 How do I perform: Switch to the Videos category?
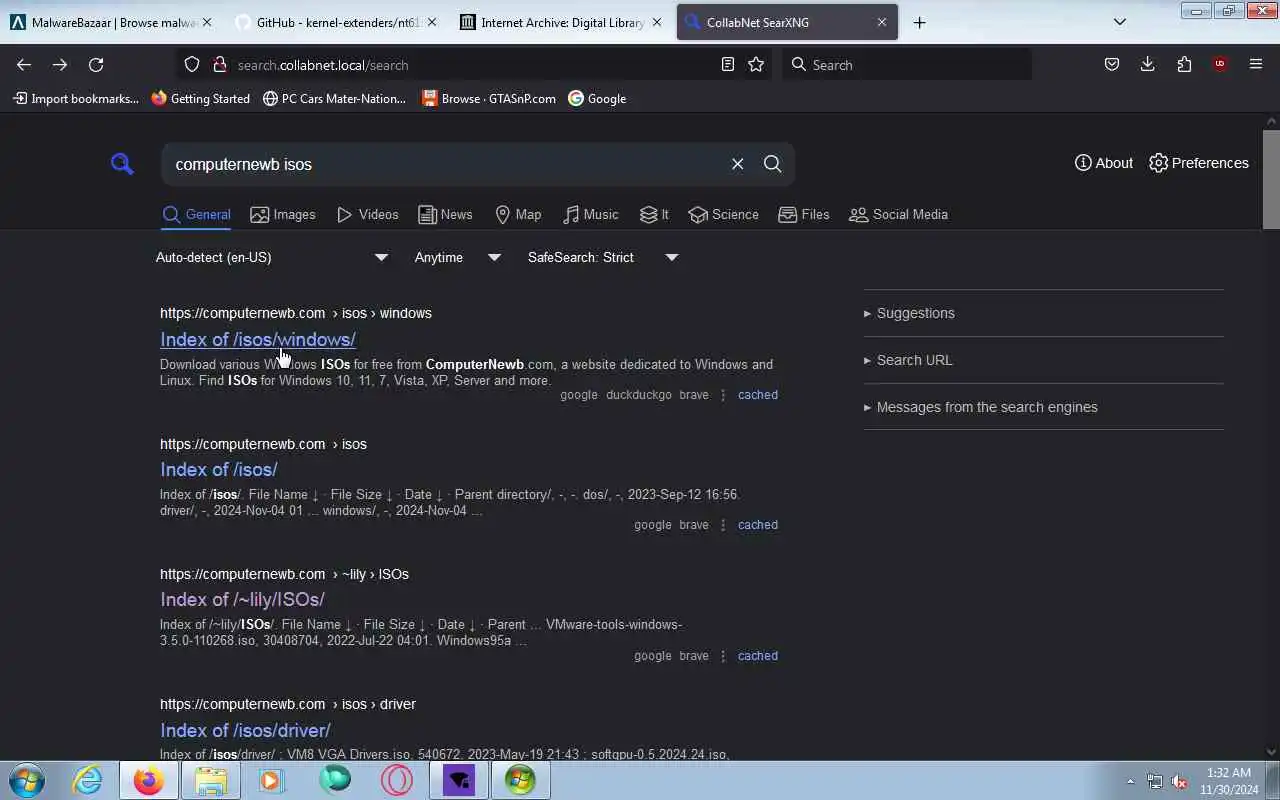pos(367,214)
